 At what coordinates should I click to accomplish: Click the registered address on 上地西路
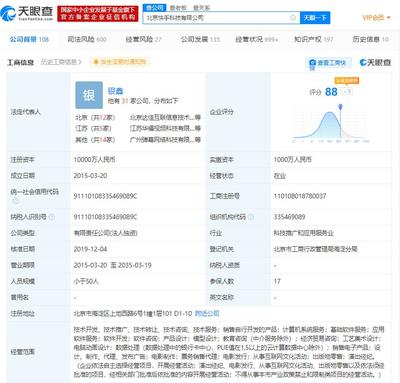click(133, 313)
